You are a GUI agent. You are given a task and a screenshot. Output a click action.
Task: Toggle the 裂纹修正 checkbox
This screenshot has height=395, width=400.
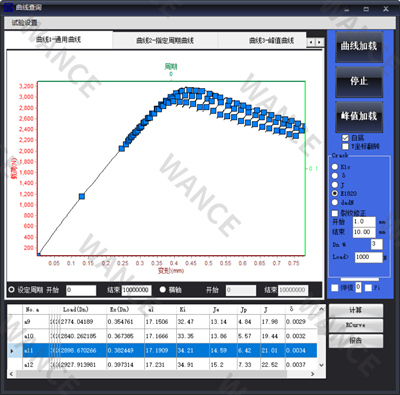[x=335, y=213]
